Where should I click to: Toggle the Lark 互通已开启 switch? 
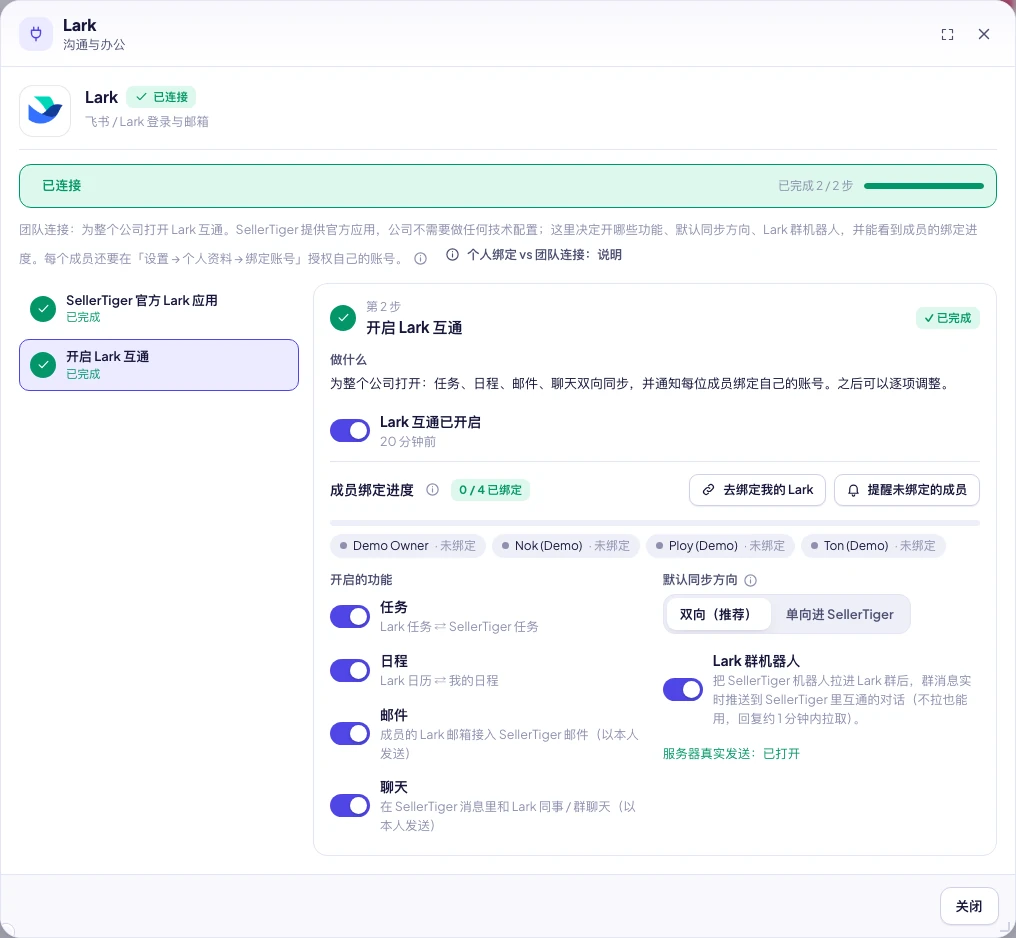pos(350,431)
